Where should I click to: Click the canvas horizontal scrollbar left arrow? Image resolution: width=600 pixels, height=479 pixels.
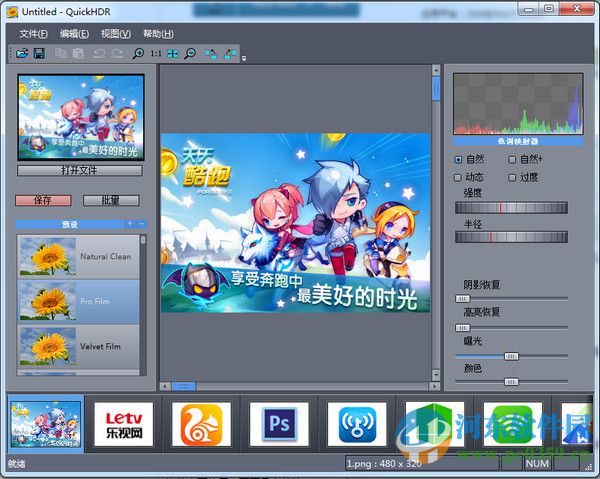point(165,386)
